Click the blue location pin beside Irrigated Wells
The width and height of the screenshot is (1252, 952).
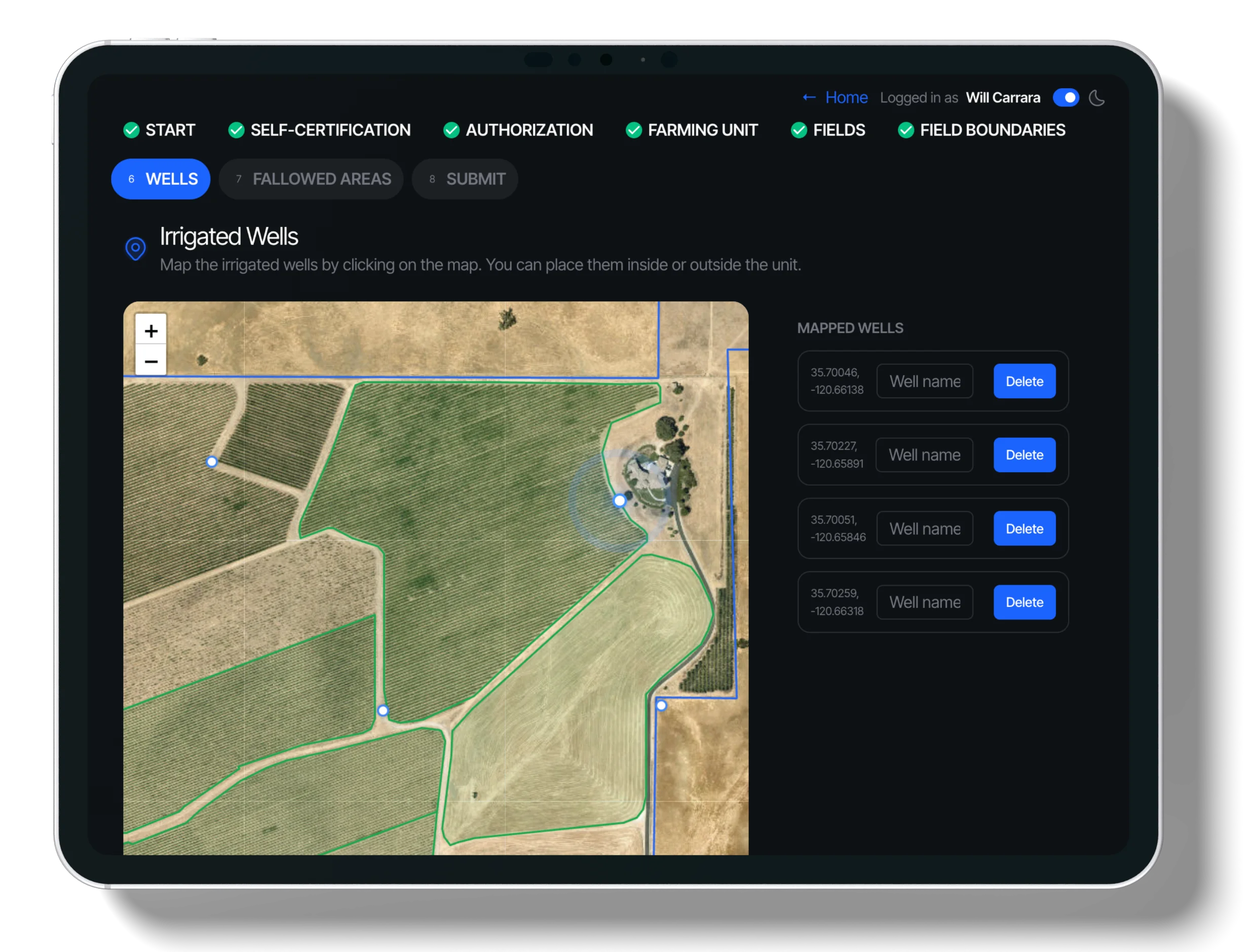[x=135, y=248]
